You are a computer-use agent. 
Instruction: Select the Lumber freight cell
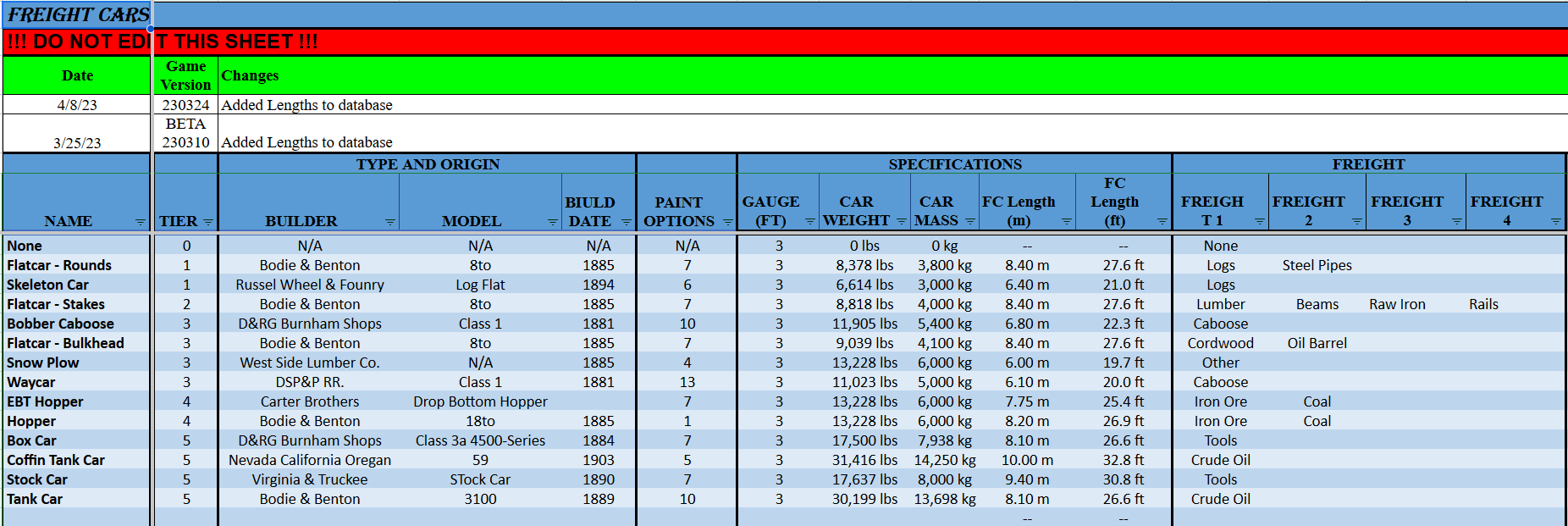[x=1221, y=304]
